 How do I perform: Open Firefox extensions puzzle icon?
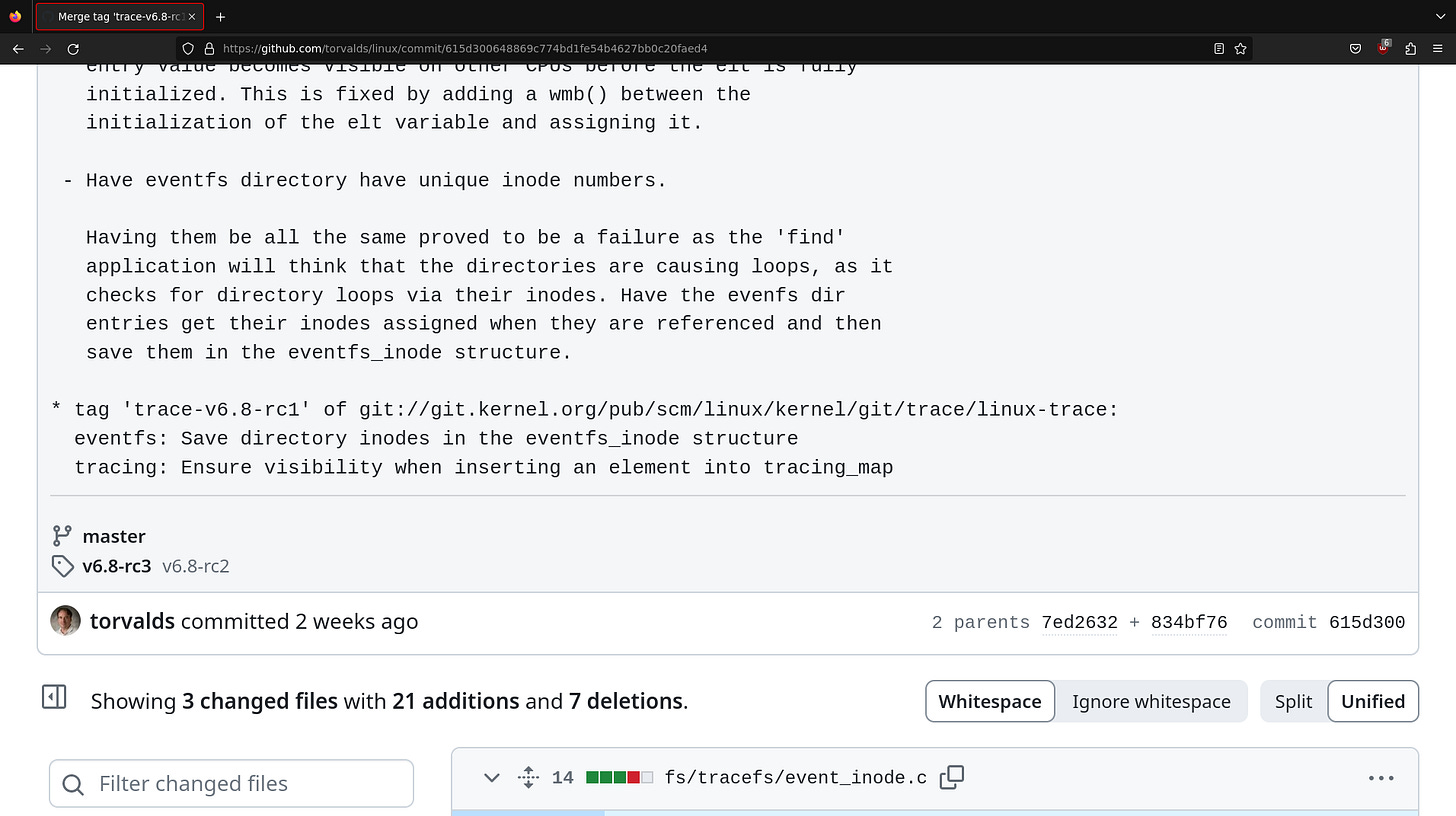[x=1410, y=48]
